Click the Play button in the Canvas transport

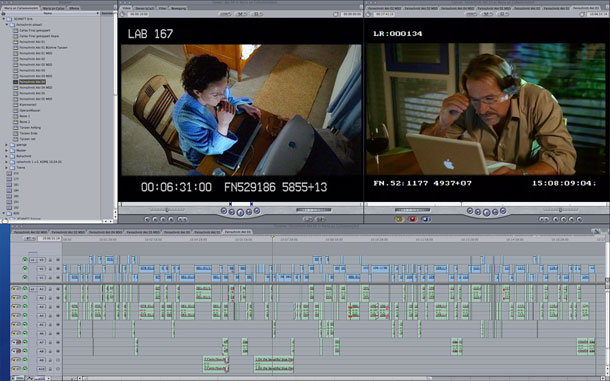click(x=486, y=212)
